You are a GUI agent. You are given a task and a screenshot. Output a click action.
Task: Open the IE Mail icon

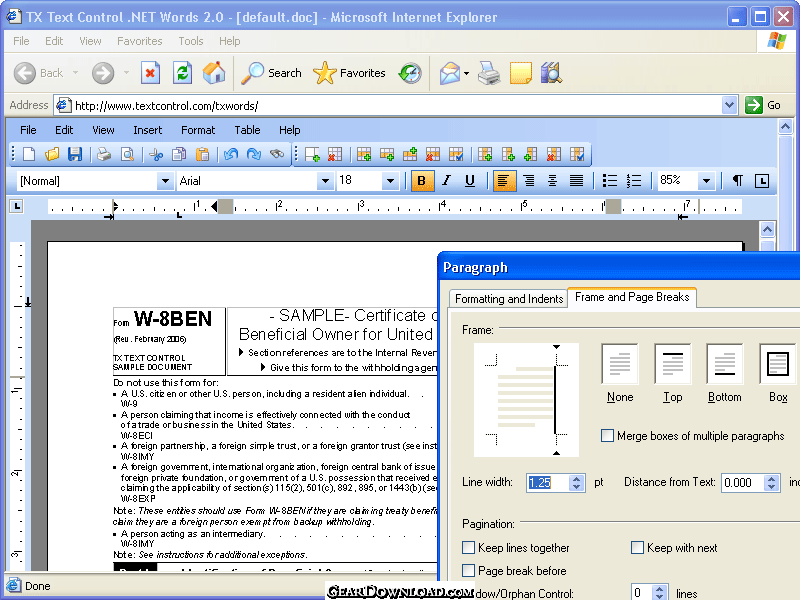click(x=450, y=73)
